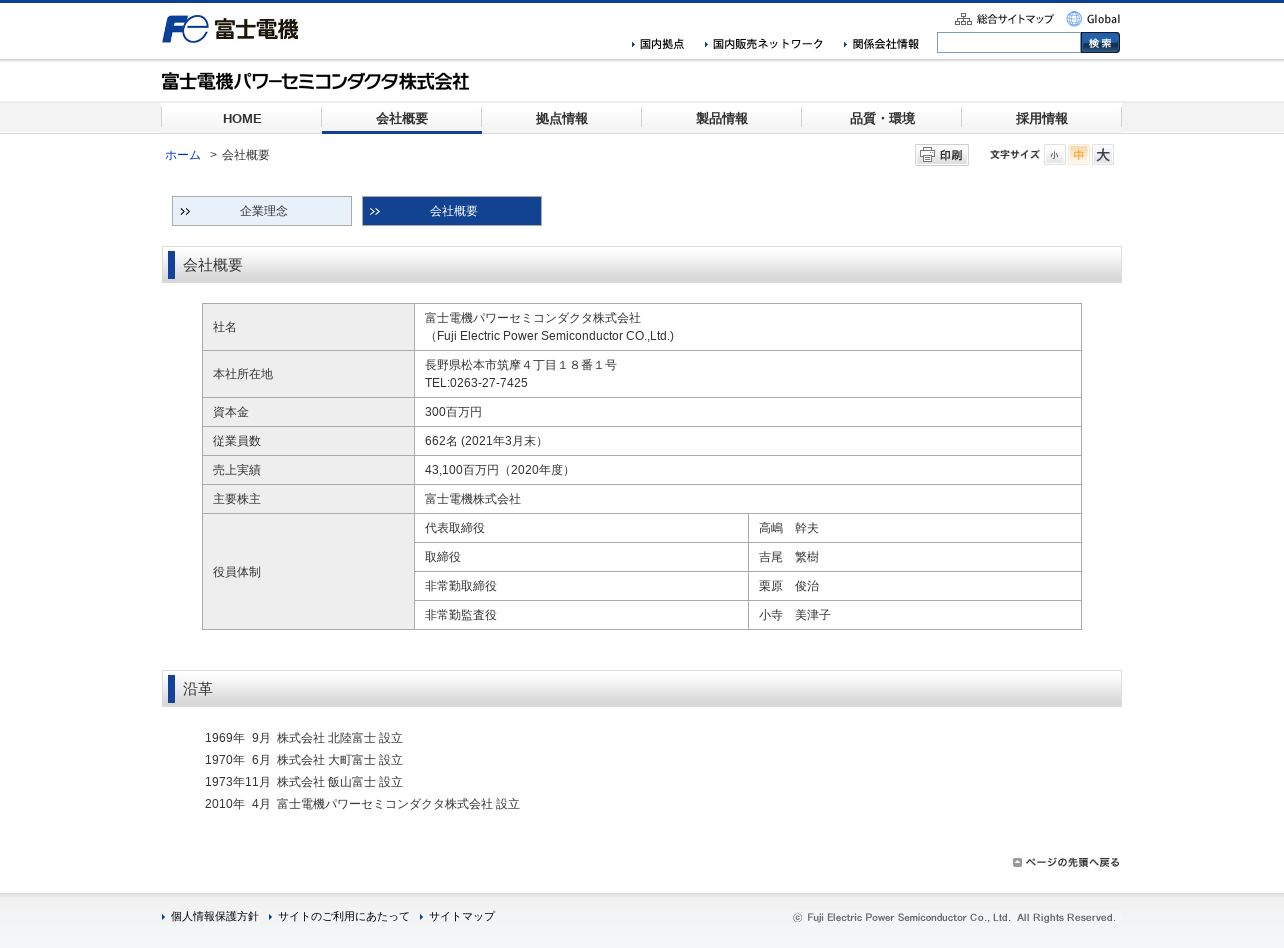Click the 1970年 6月 大町富士 設立 history line
Image resolution: width=1284 pixels, height=948 pixels.
coord(304,760)
